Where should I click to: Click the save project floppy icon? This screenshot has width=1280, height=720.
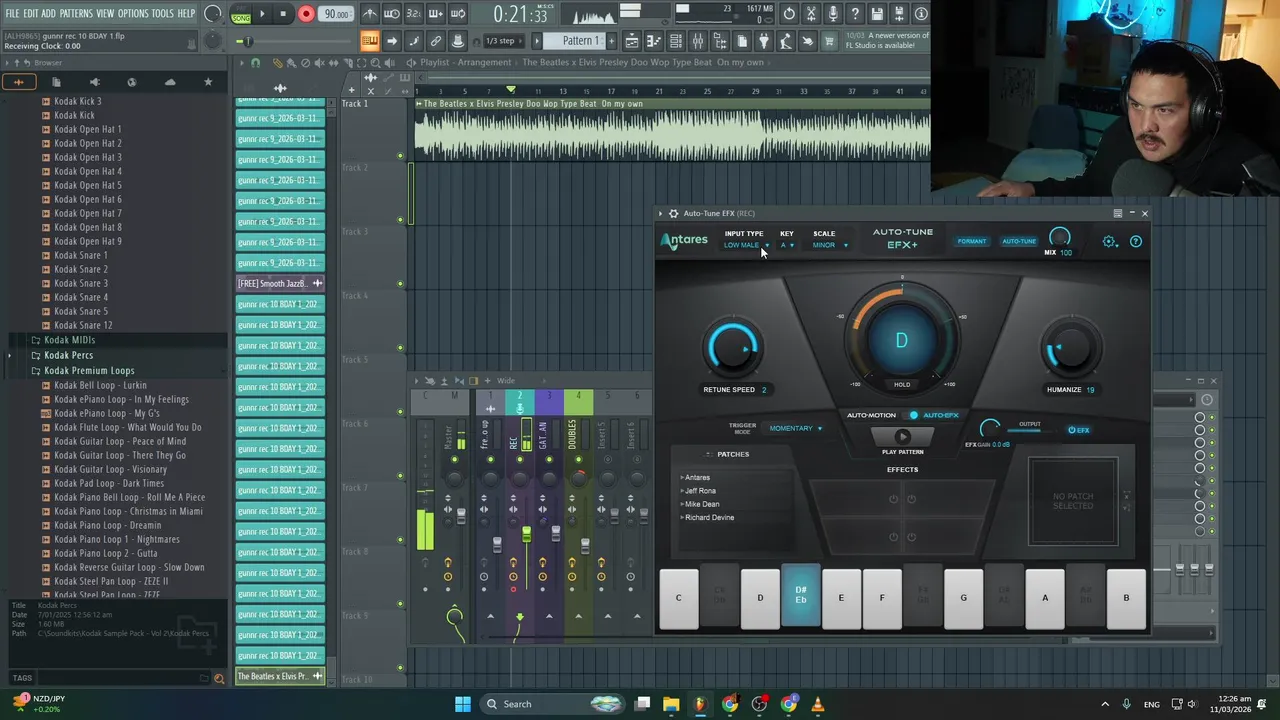click(x=877, y=14)
